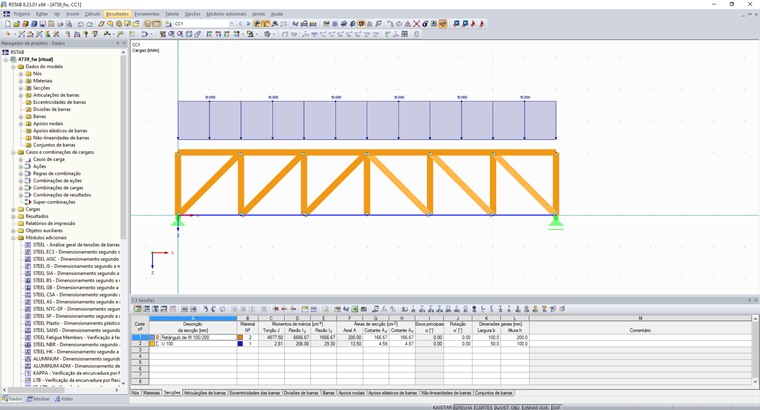Click the grid layout icon in second toolbar row
760x410 pixels.
pyautogui.click(x=404, y=34)
